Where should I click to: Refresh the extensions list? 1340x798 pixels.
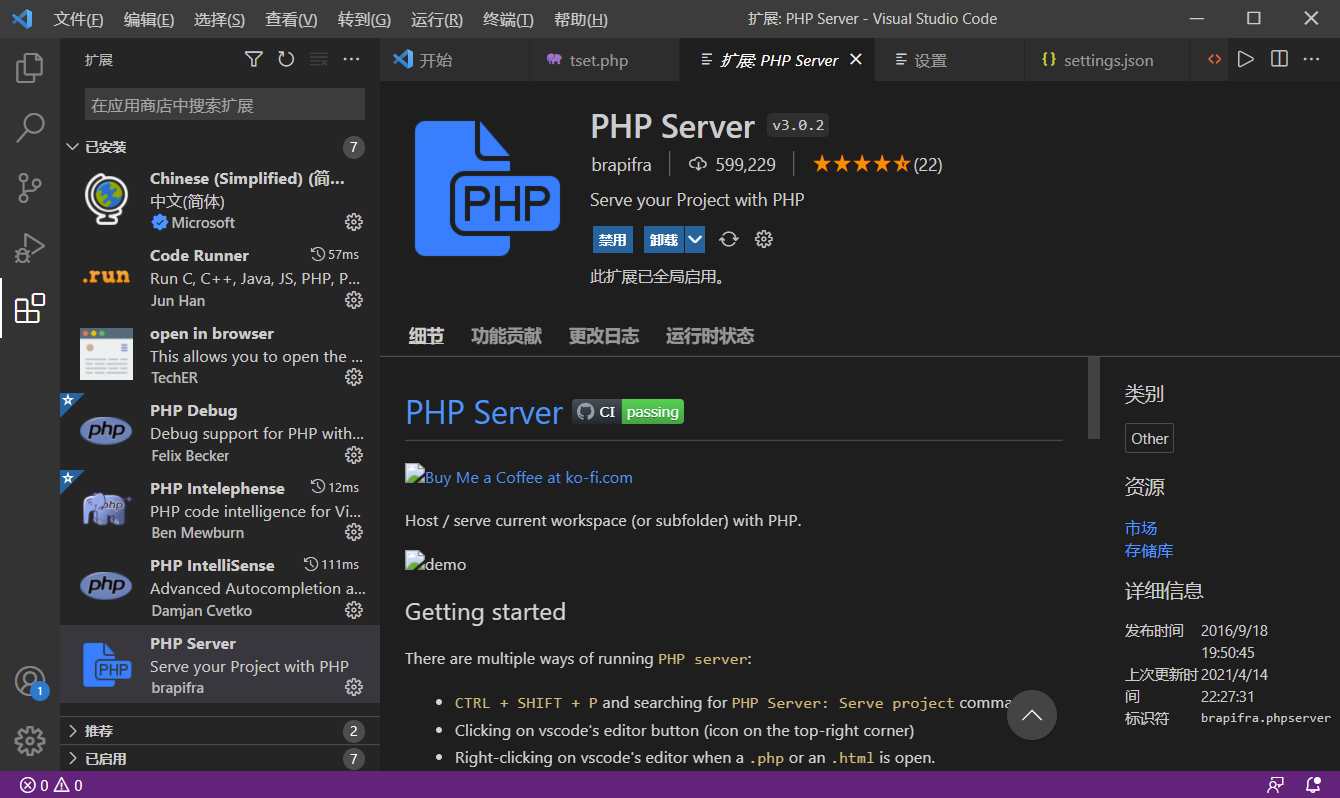[286, 60]
